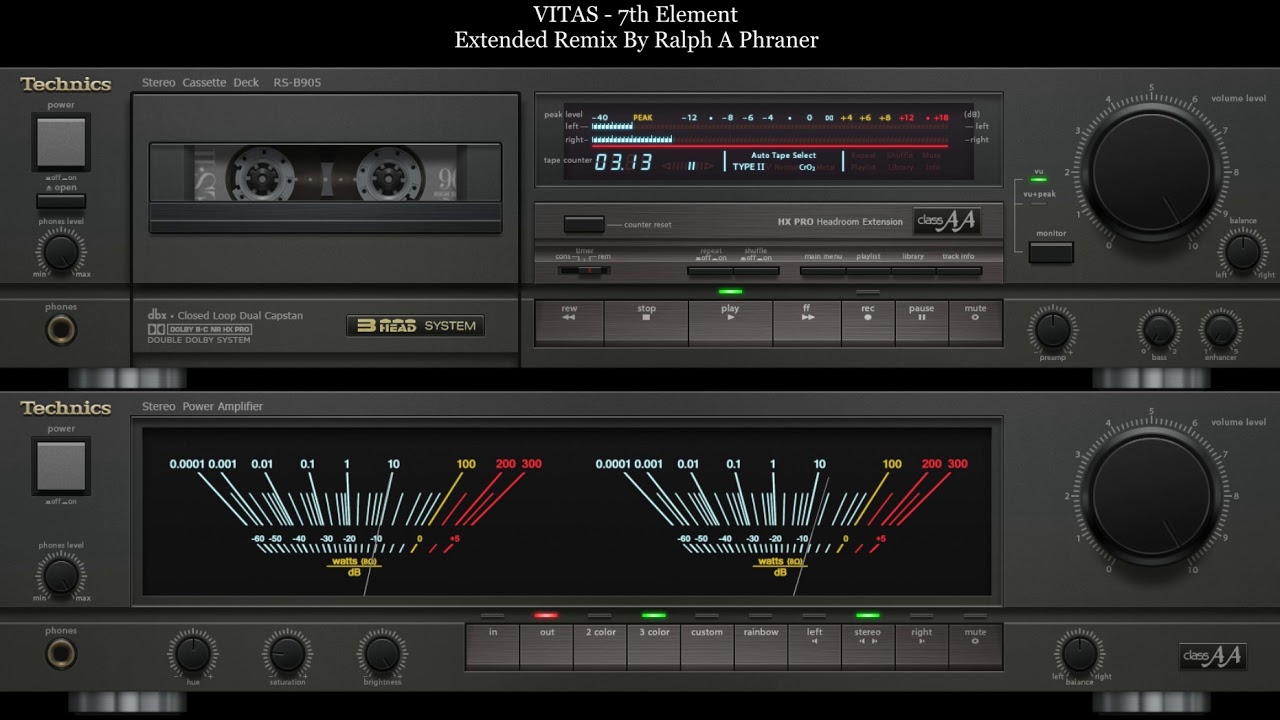
Task: Mute the cassette deck output
Action: 975,322
